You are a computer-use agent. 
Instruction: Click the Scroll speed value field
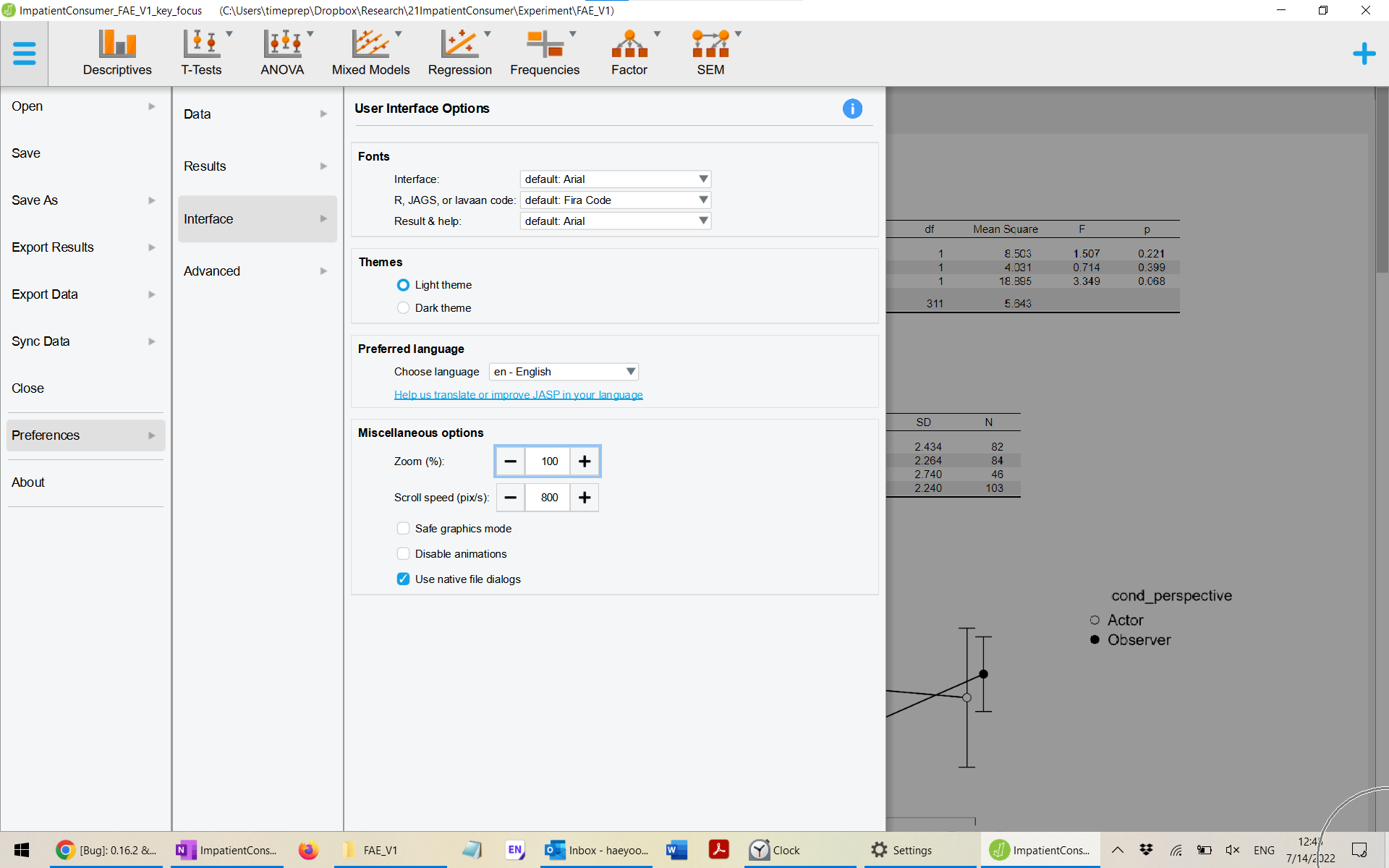point(548,498)
